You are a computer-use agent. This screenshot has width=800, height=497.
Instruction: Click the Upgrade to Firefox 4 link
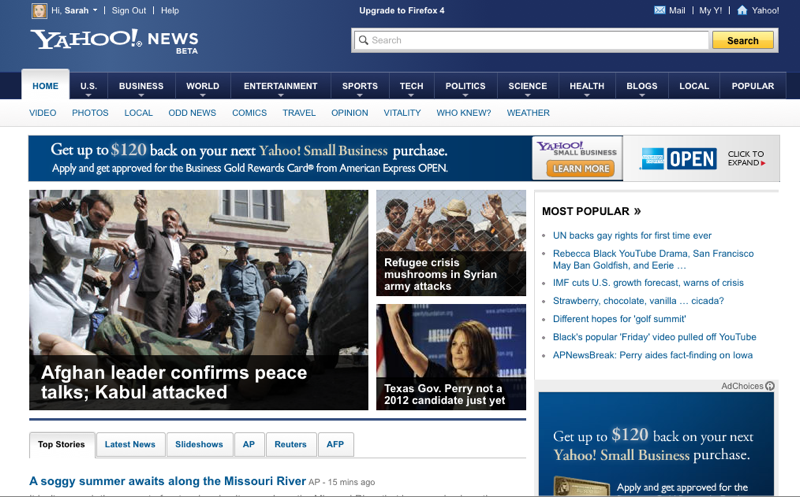[402, 10]
